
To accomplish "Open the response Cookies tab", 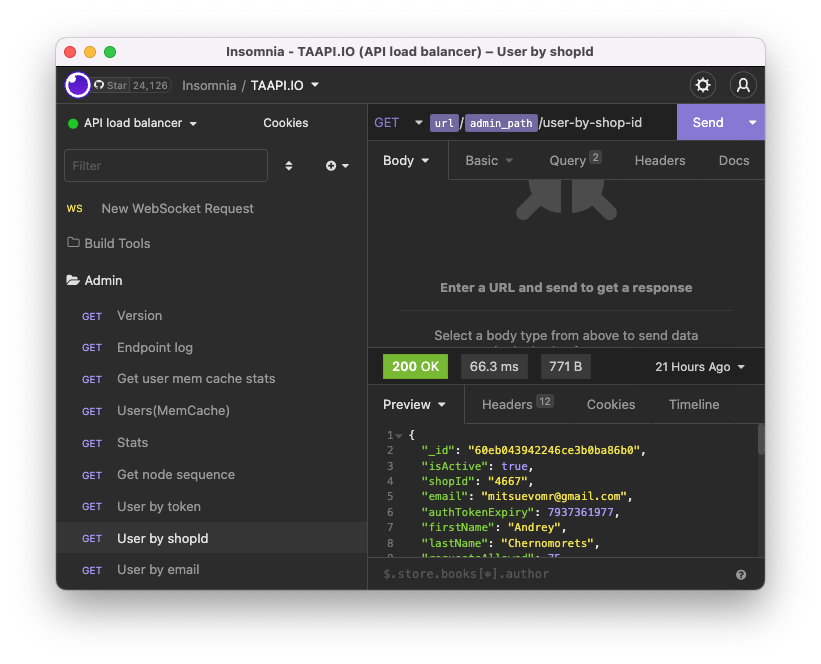I will pos(611,405).
